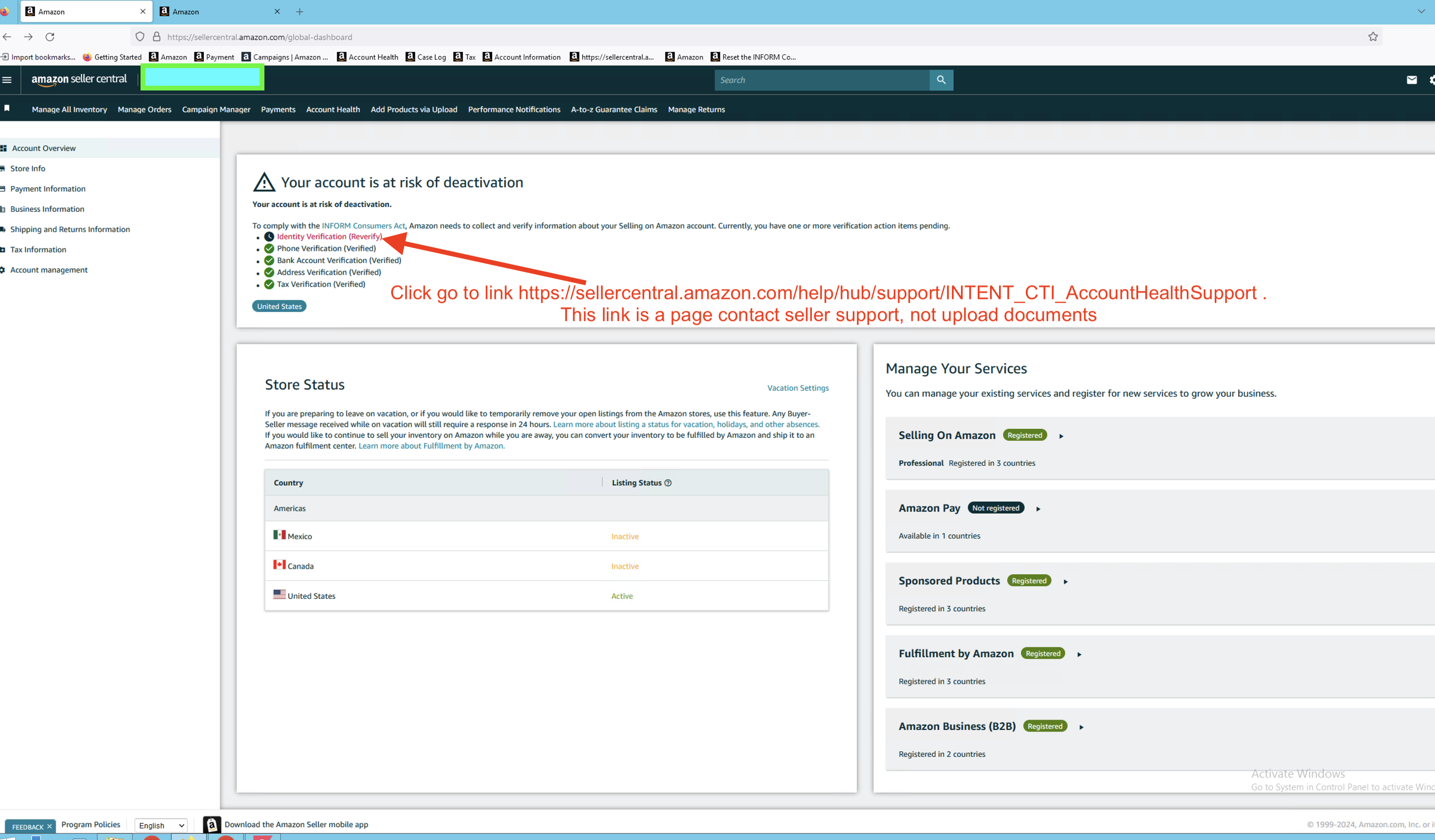The width and height of the screenshot is (1435, 840).
Task: Open Performance Notifications menu item
Action: (514, 109)
